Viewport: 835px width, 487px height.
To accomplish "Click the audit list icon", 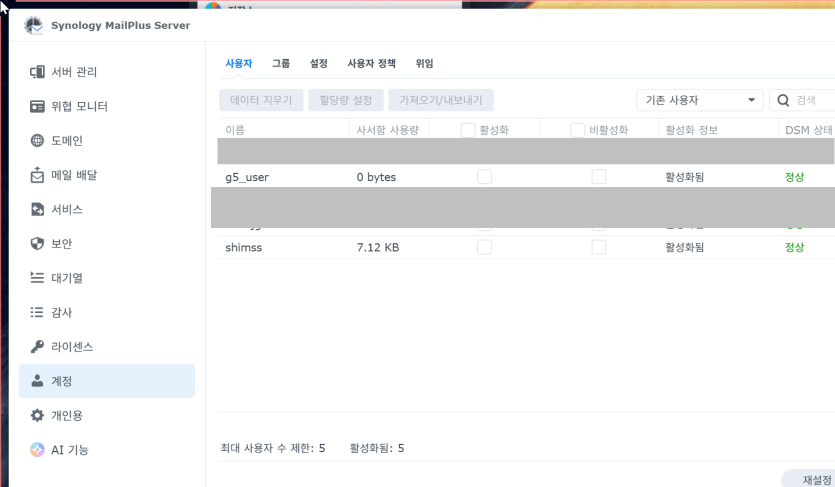I will [37, 312].
